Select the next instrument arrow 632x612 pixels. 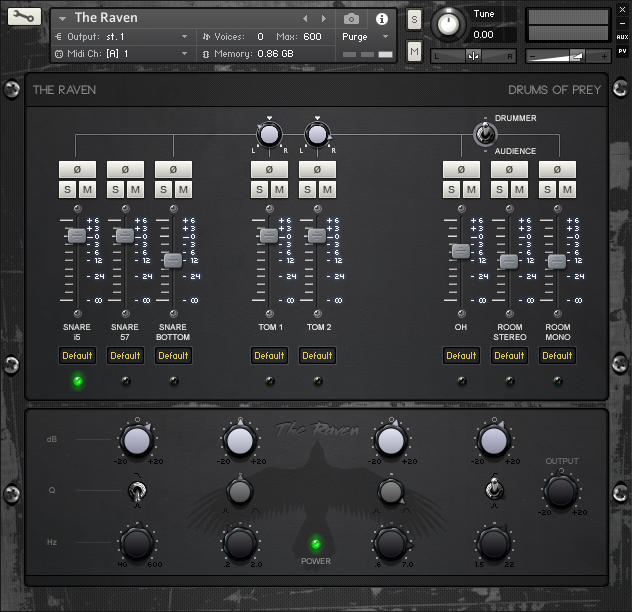point(325,18)
